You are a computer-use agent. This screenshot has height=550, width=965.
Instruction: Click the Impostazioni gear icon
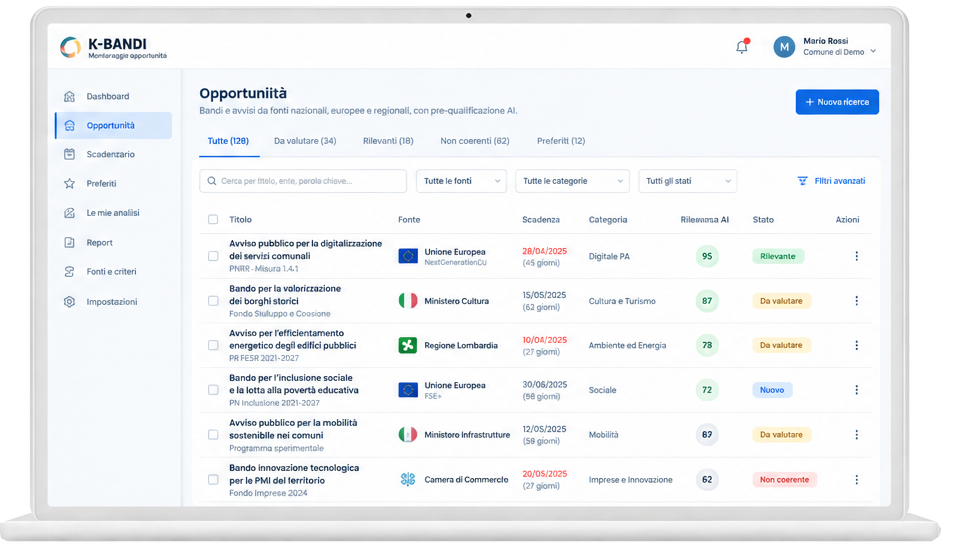tap(70, 301)
